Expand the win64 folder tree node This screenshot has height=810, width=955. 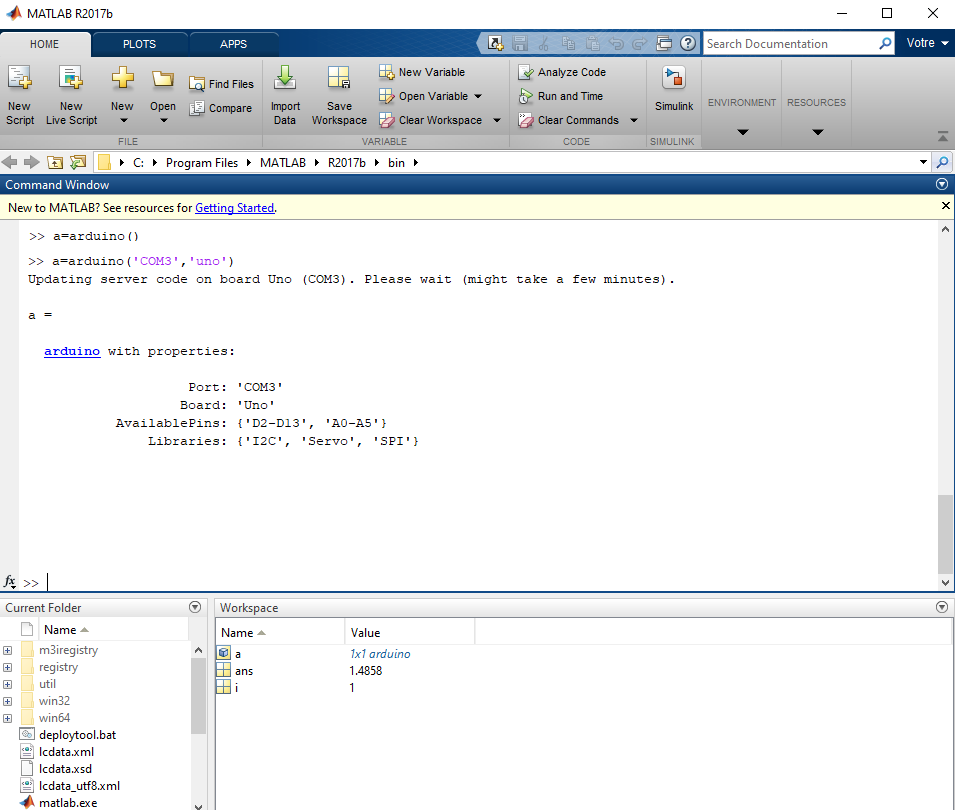pyautogui.click(x=8, y=718)
